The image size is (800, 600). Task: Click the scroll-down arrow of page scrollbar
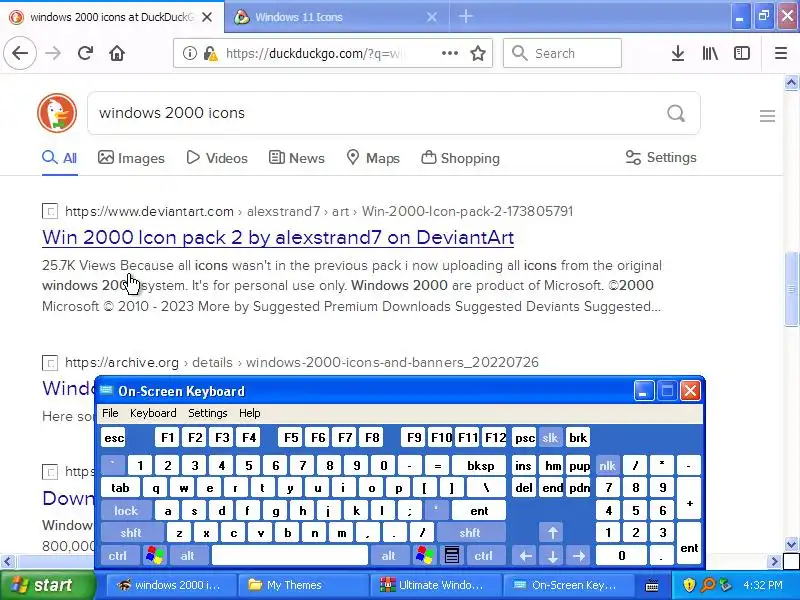coord(791,544)
